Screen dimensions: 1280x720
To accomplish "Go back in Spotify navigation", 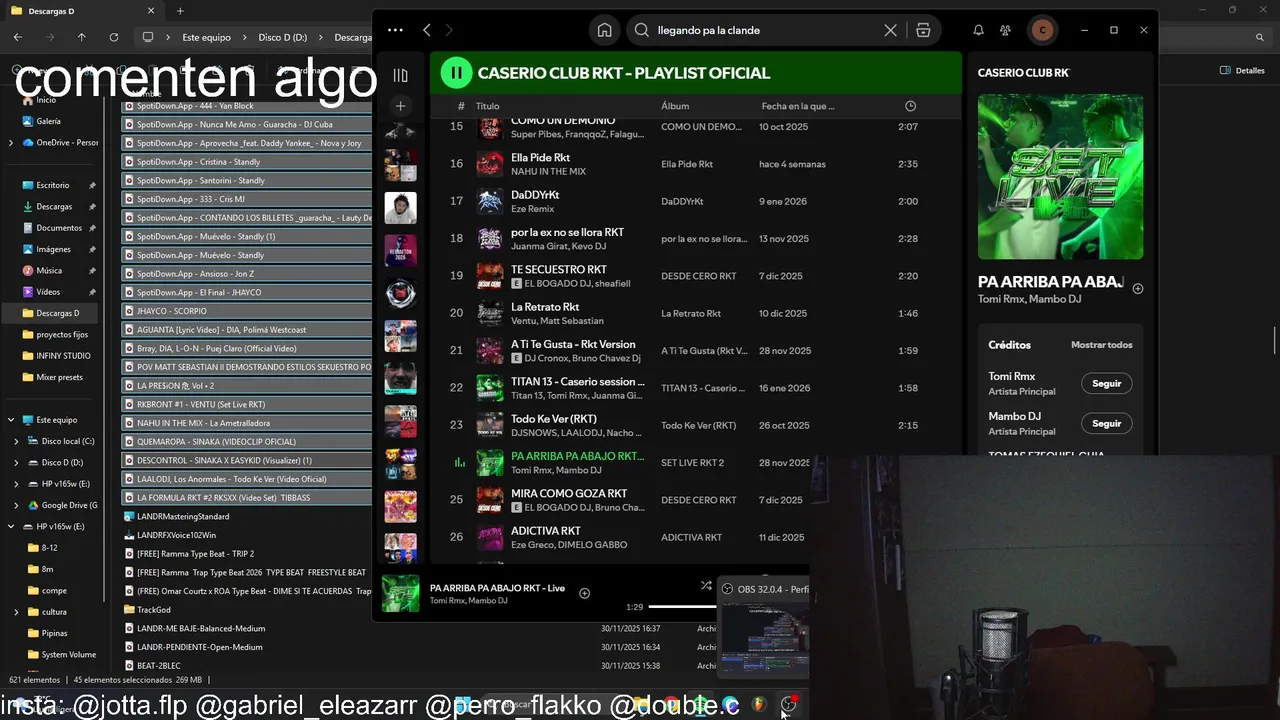I will [x=427, y=30].
